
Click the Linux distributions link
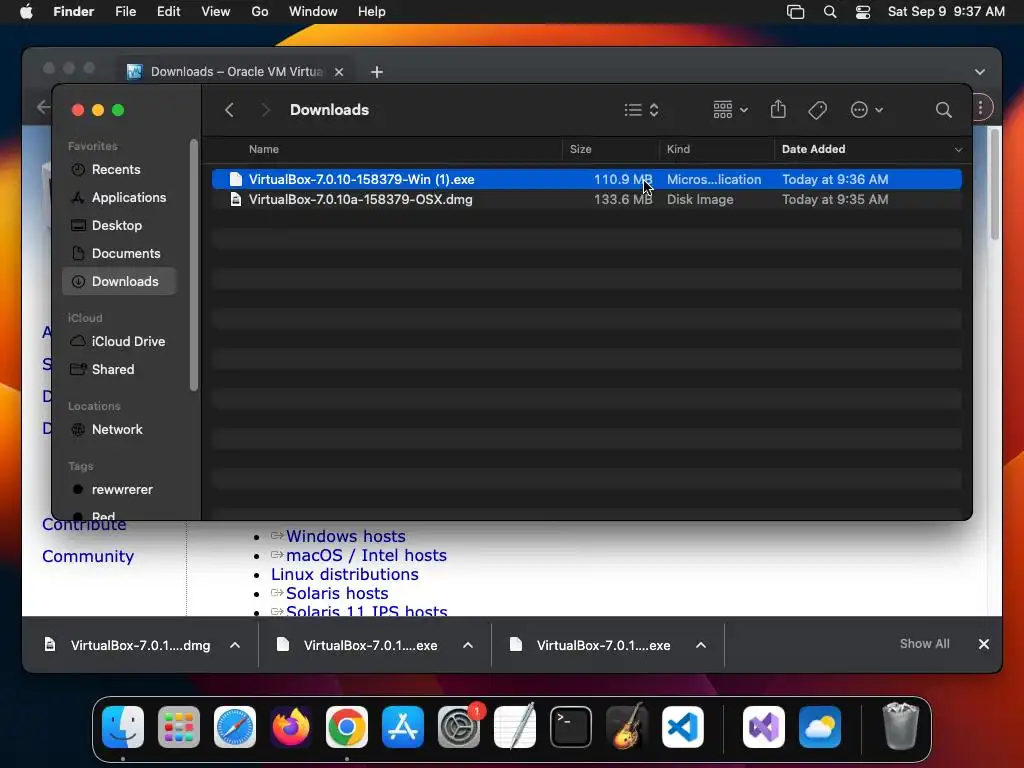pos(345,574)
